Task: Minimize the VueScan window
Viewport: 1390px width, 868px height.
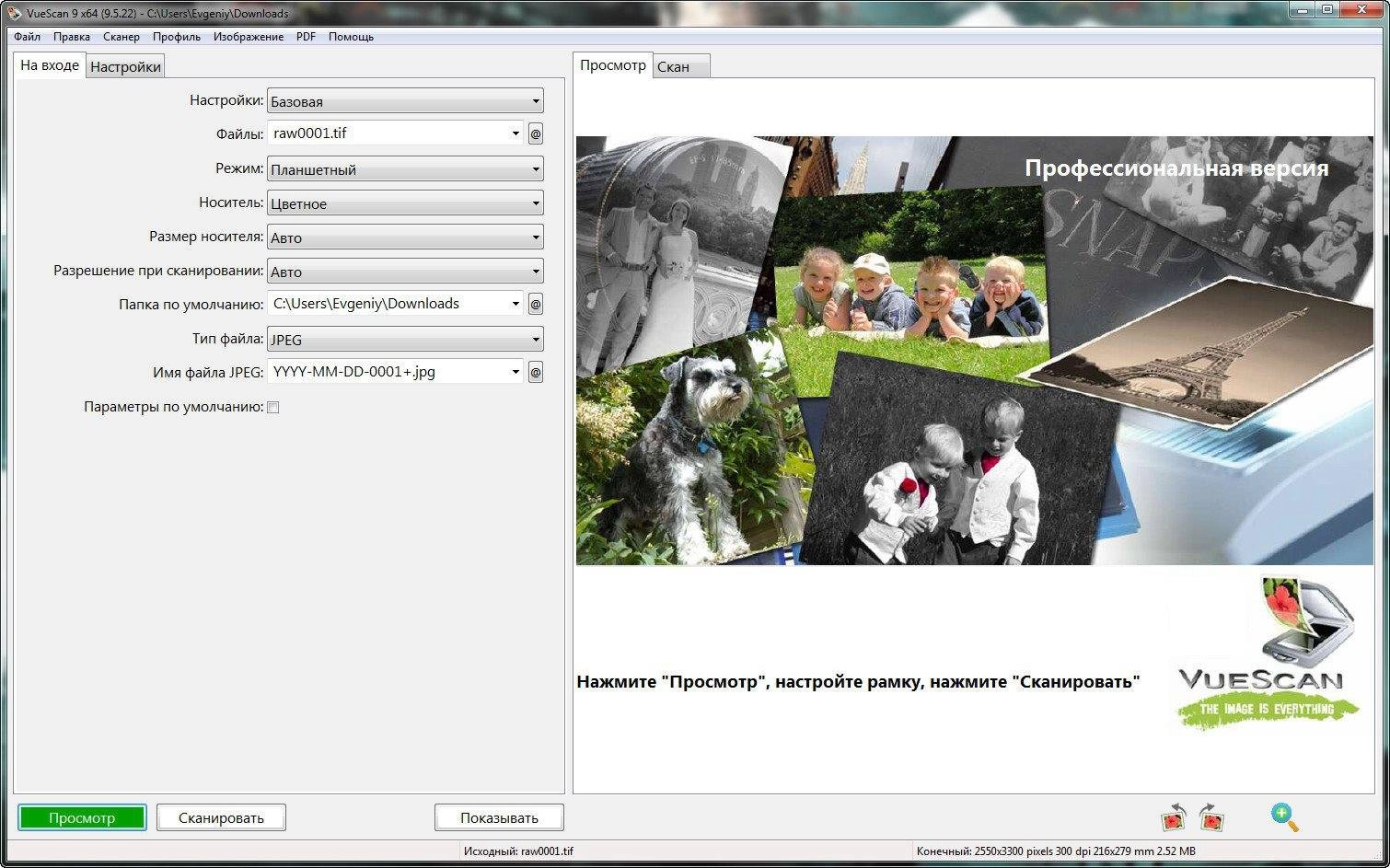Action: coord(1303,9)
